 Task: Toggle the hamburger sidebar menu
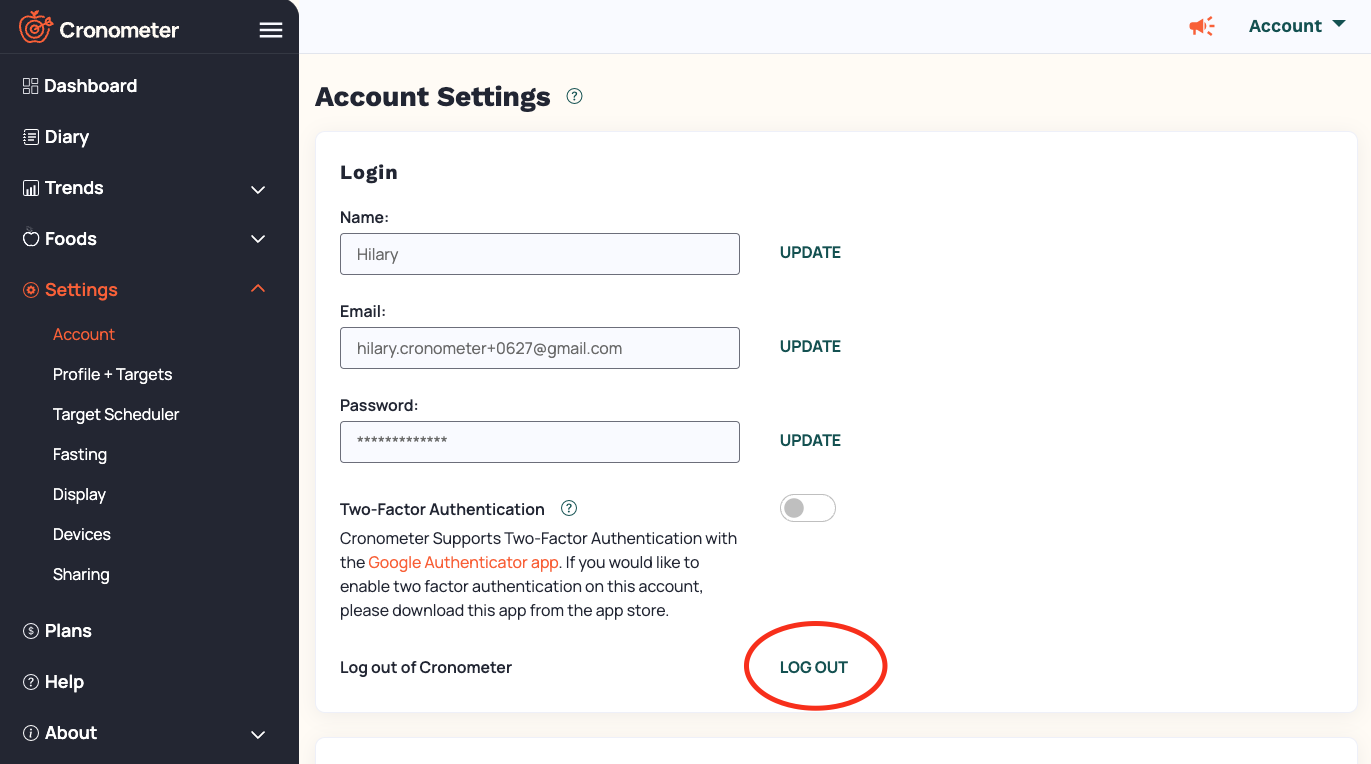[271, 30]
